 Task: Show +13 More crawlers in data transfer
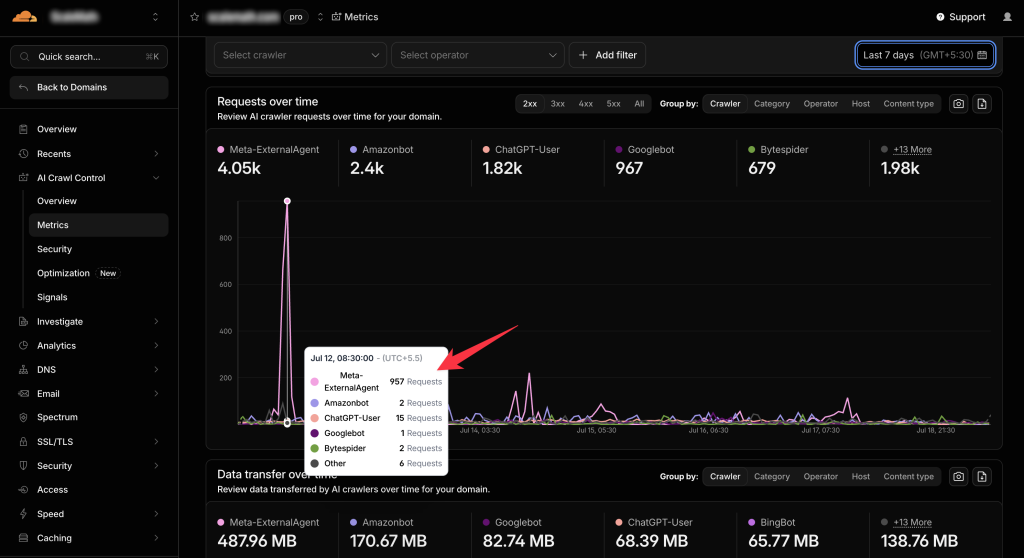click(x=912, y=522)
